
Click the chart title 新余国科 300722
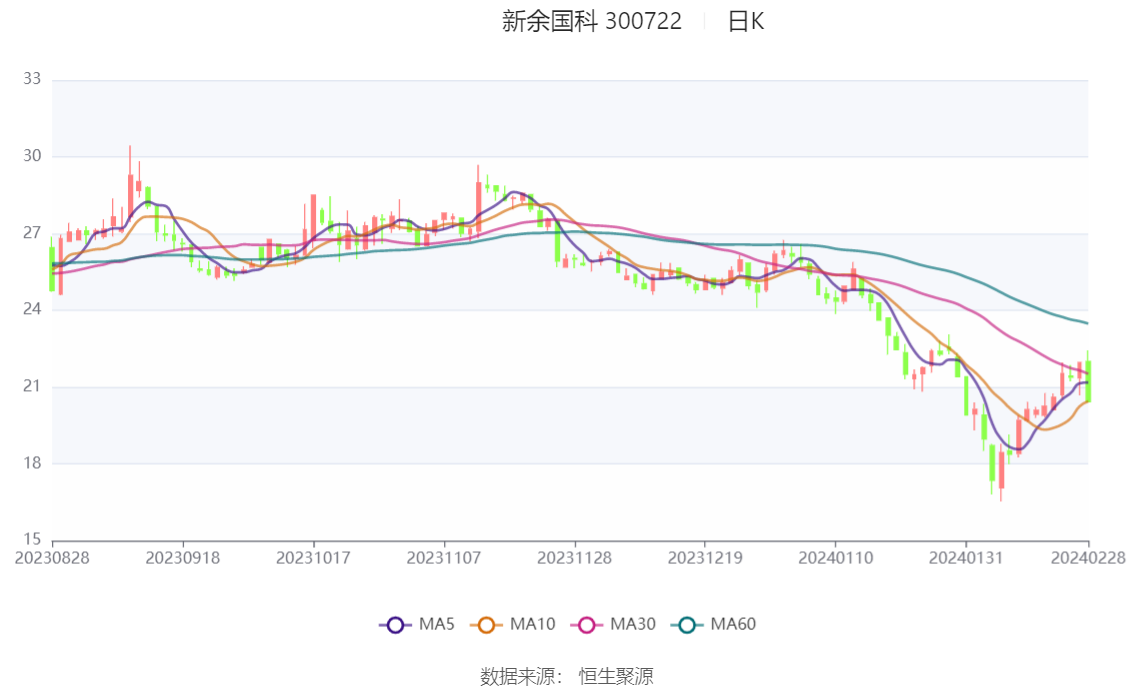[x=592, y=21]
